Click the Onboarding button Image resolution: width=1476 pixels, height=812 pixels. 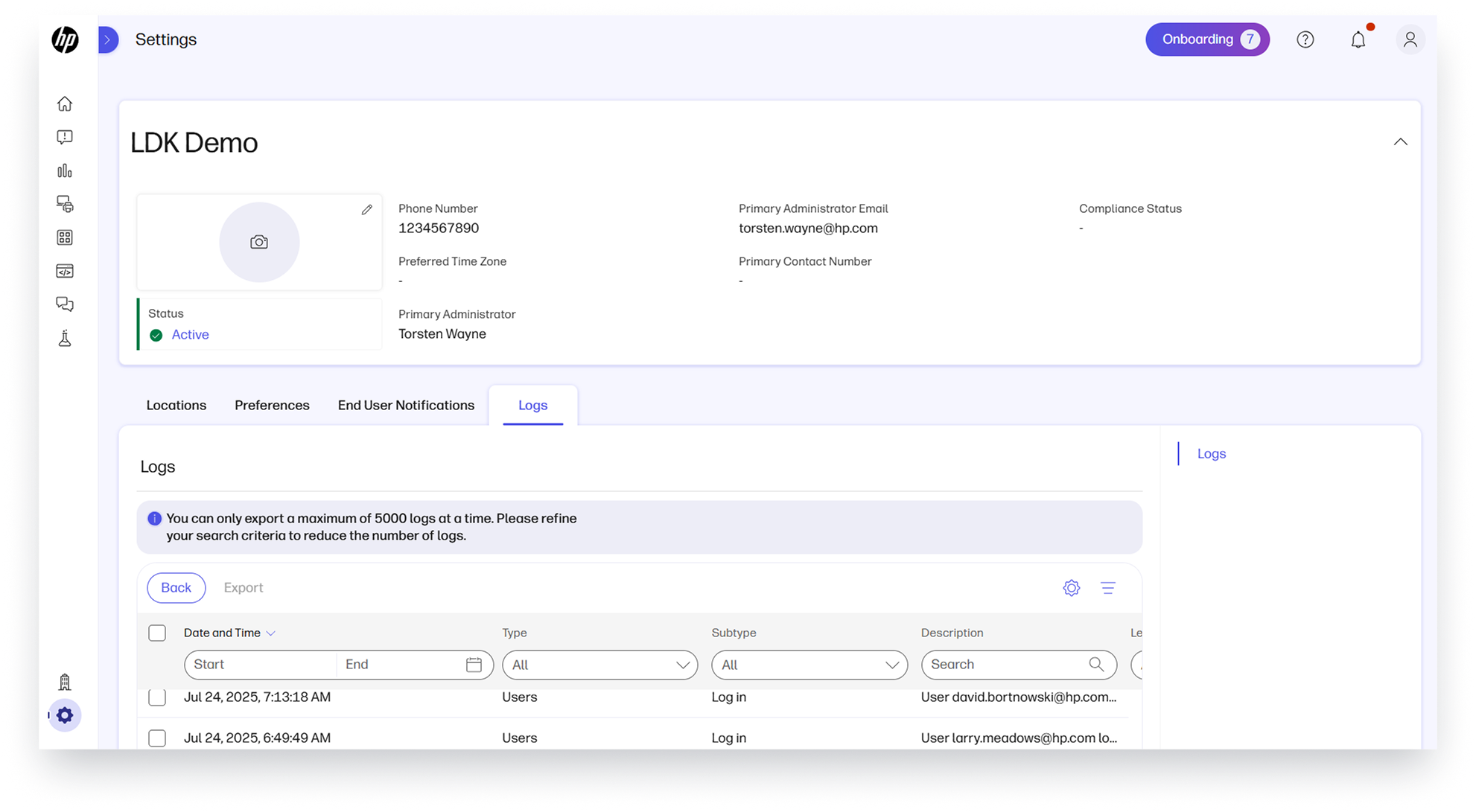coord(1206,39)
